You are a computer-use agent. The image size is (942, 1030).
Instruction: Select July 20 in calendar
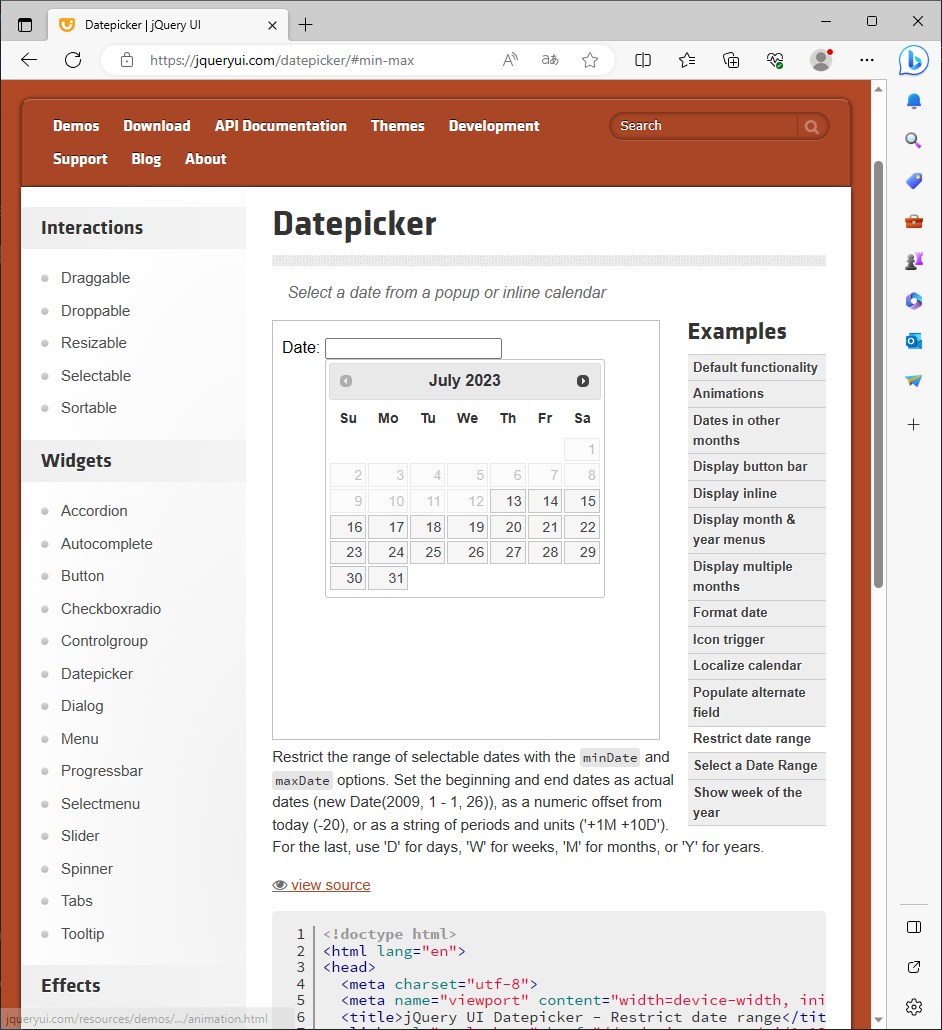point(508,527)
